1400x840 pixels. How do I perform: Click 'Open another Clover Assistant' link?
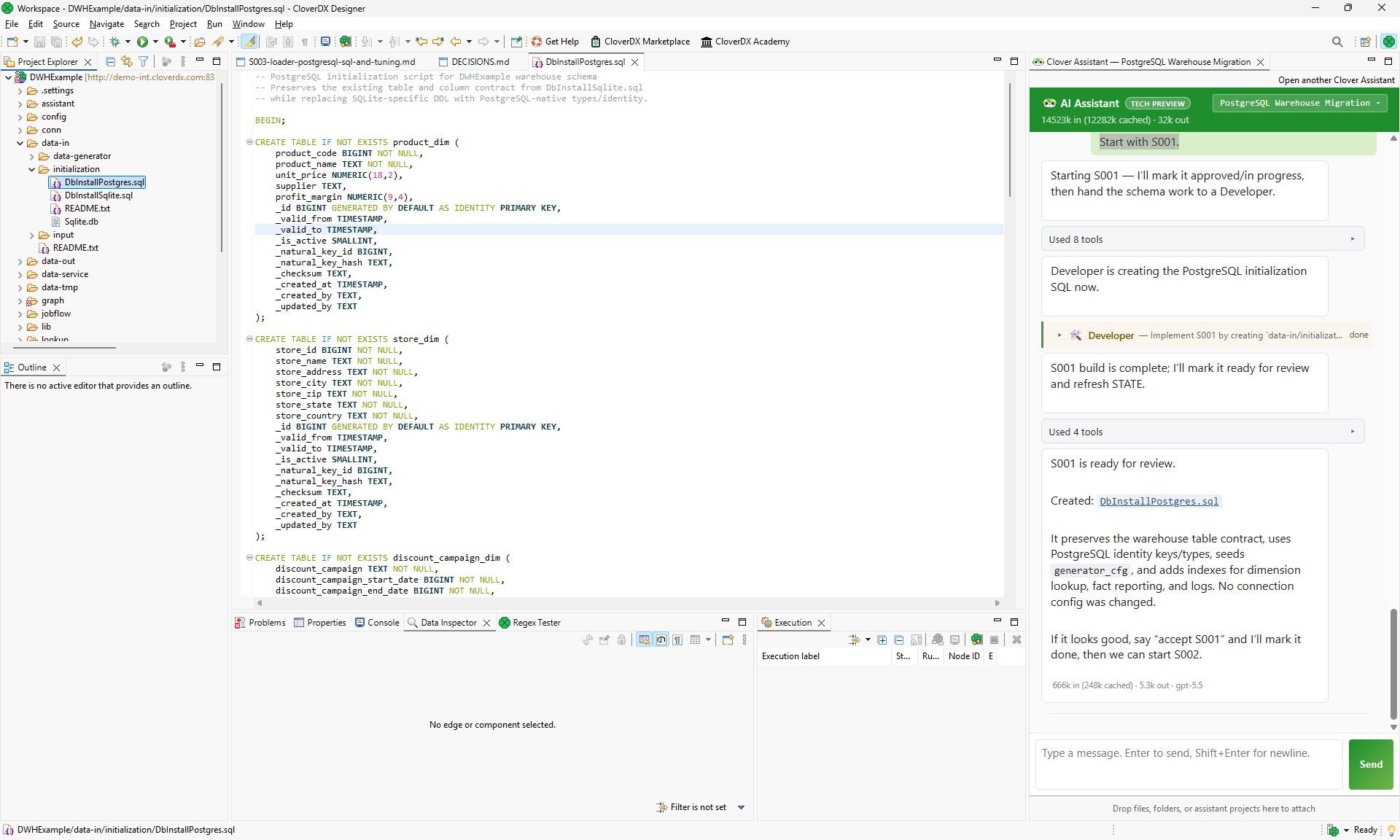(x=1336, y=80)
